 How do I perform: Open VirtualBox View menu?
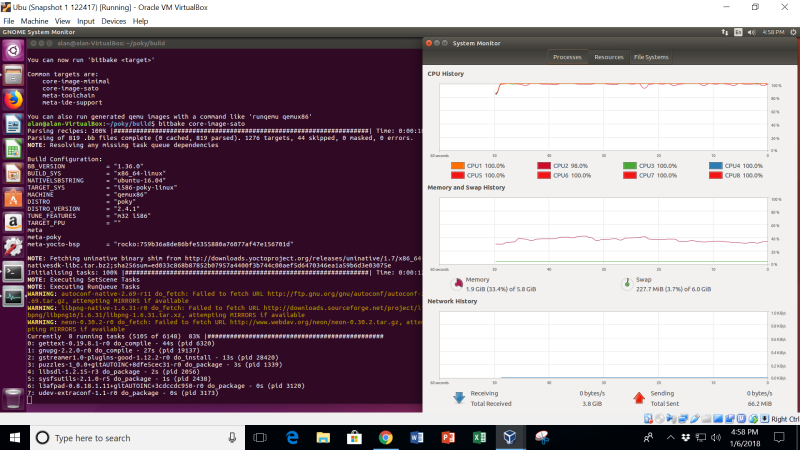[62, 21]
